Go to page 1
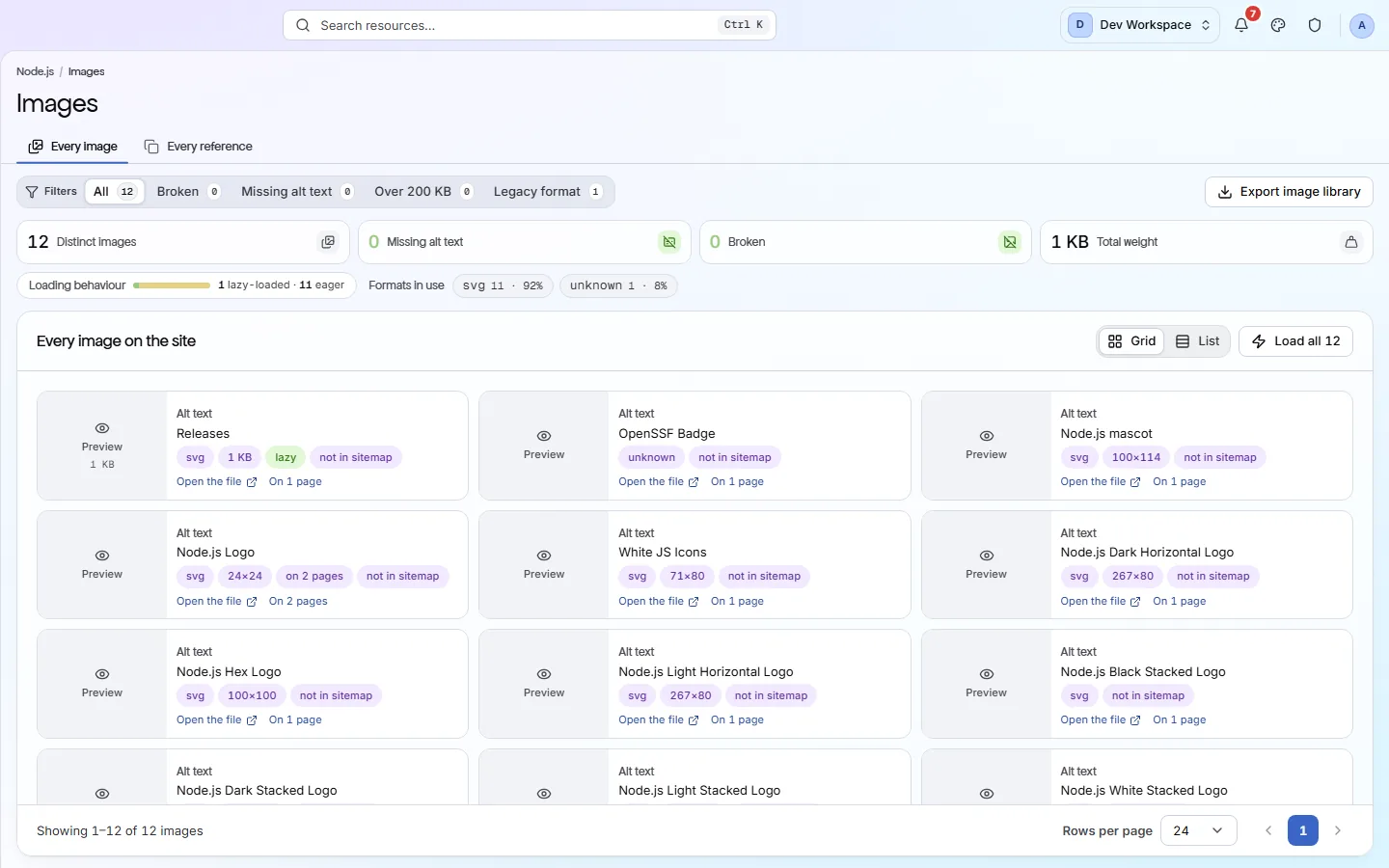Viewport: 1389px width, 868px height. (1303, 830)
